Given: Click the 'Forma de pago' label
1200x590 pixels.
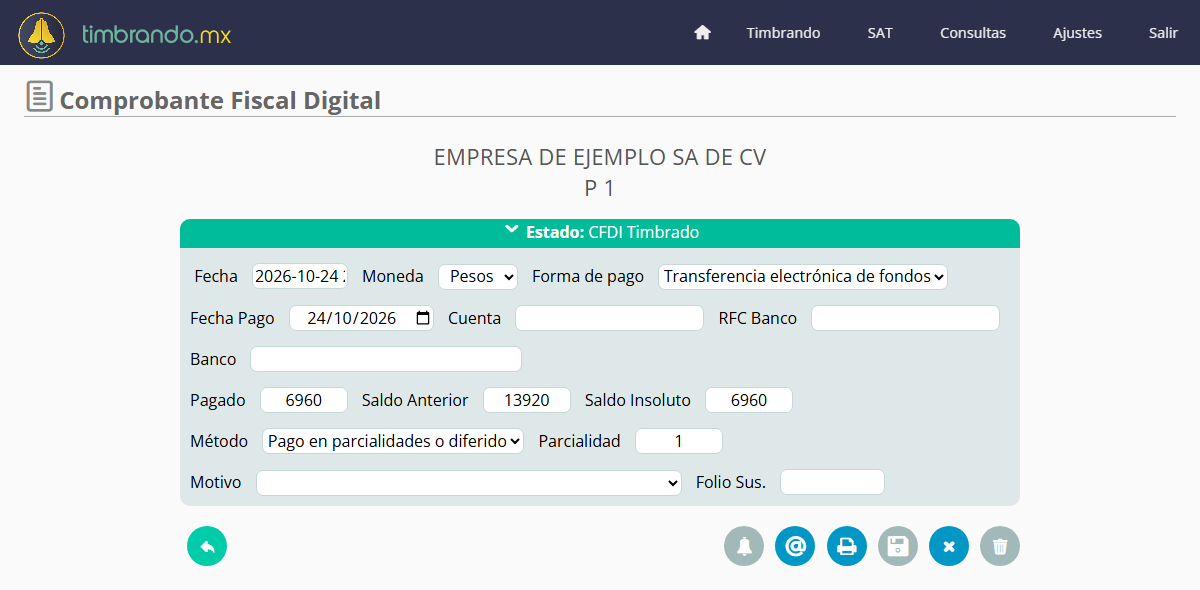Looking at the screenshot, I should tap(588, 276).
